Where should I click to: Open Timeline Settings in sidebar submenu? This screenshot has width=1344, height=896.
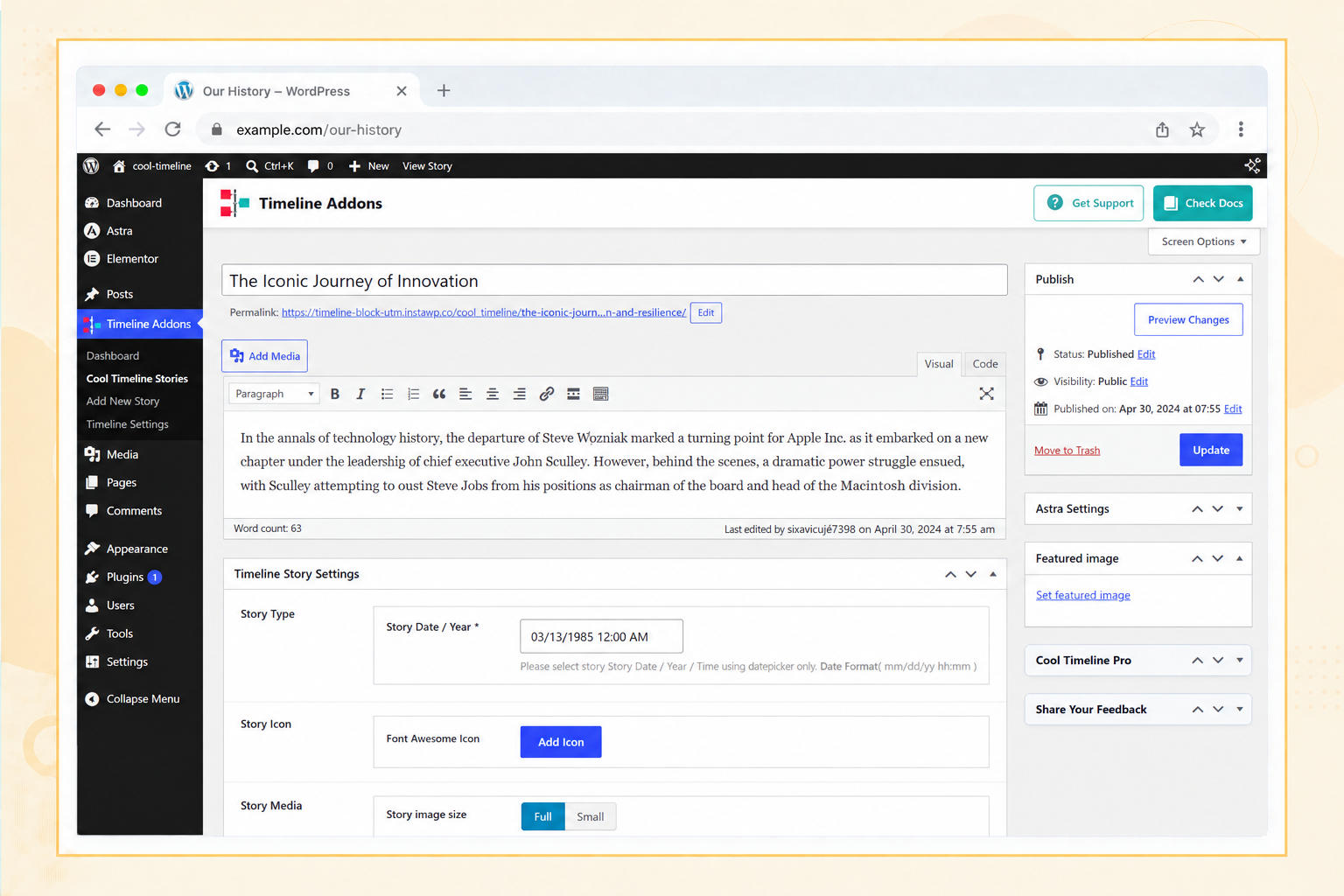click(128, 424)
